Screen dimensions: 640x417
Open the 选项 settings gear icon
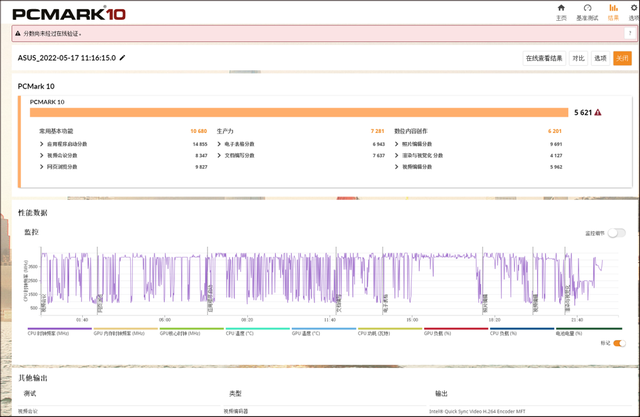click(633, 10)
